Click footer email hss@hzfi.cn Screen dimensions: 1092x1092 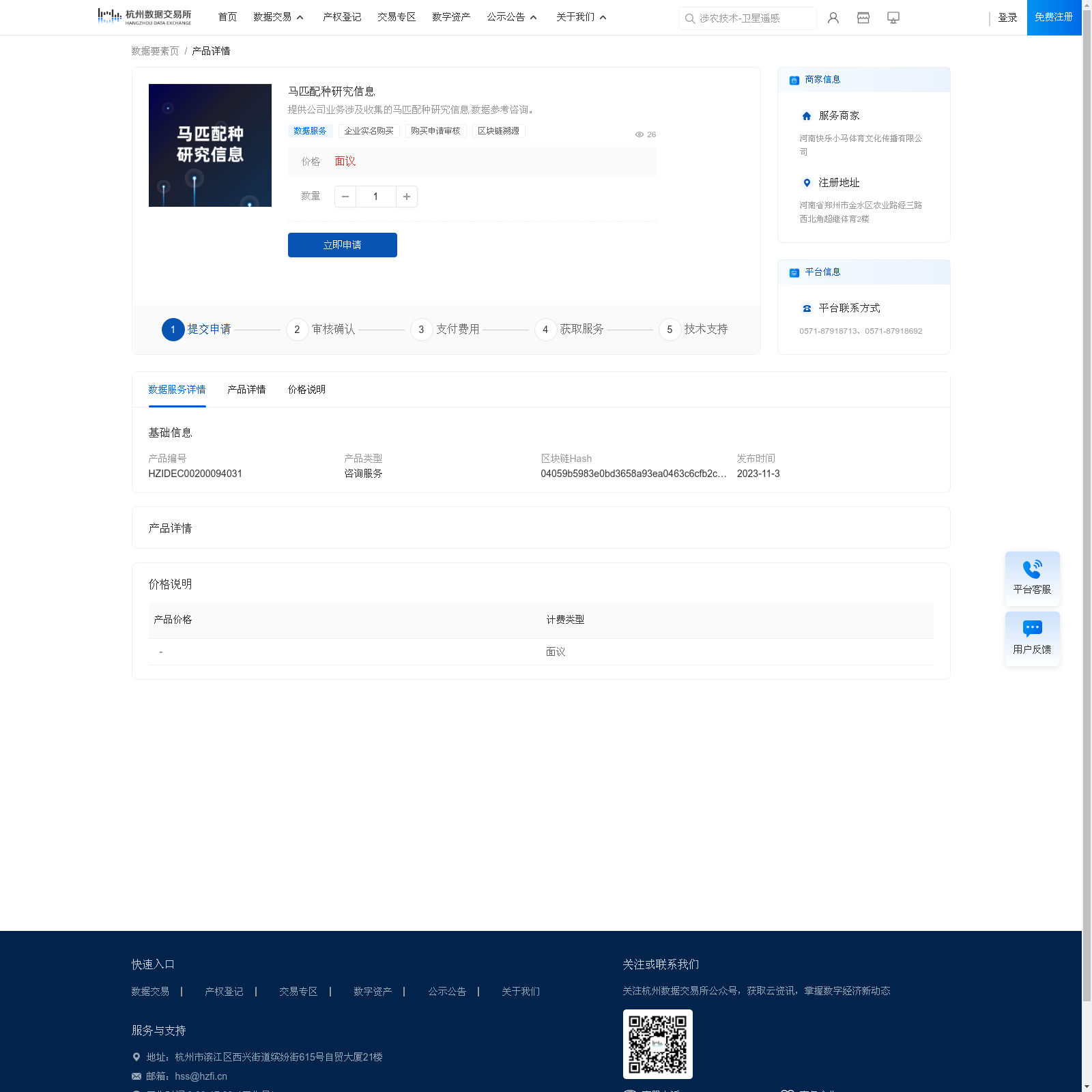point(201,1076)
